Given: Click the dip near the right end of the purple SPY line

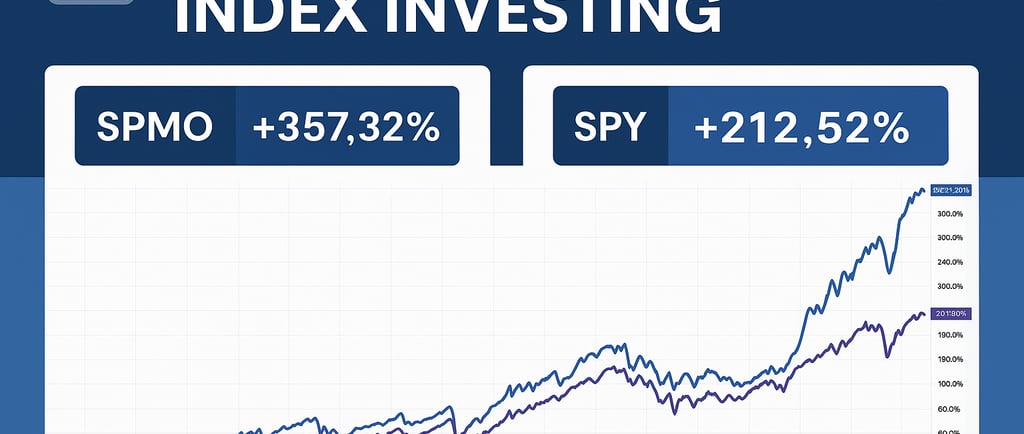Looking at the screenshot, I should pos(887,356).
